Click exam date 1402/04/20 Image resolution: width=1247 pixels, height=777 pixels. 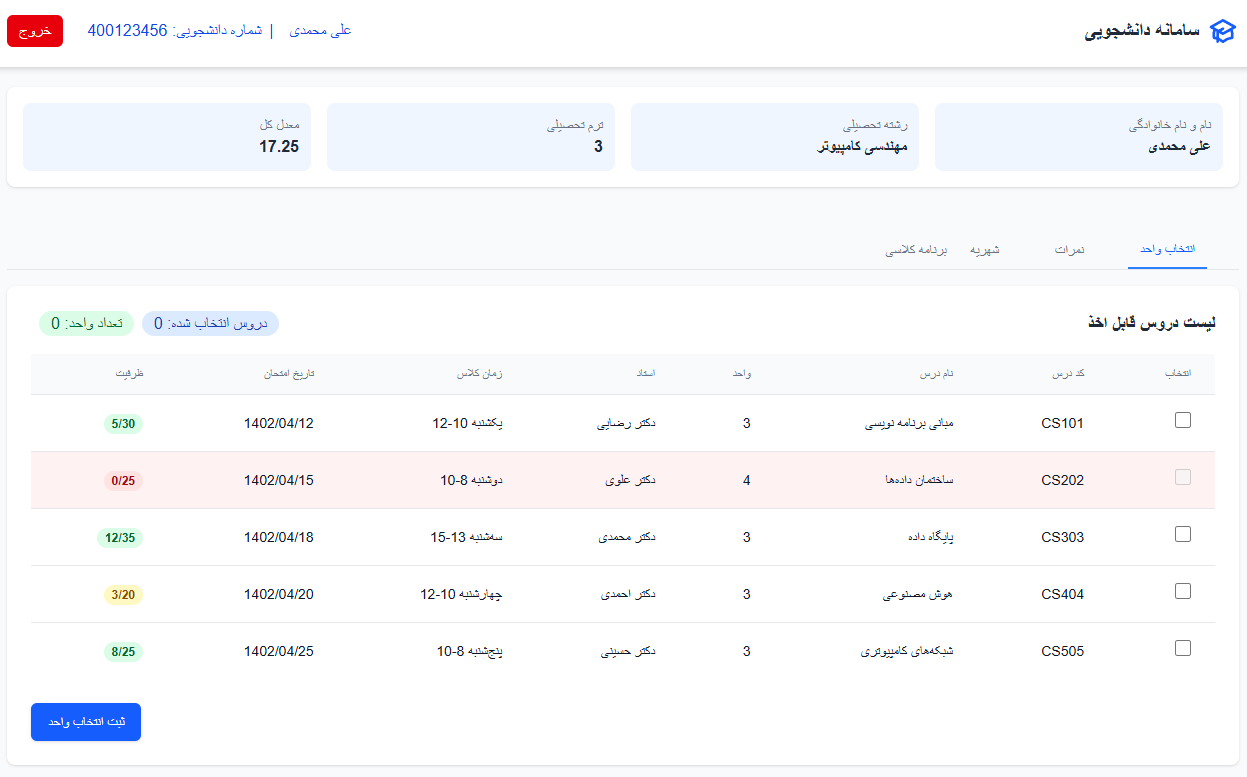279,594
